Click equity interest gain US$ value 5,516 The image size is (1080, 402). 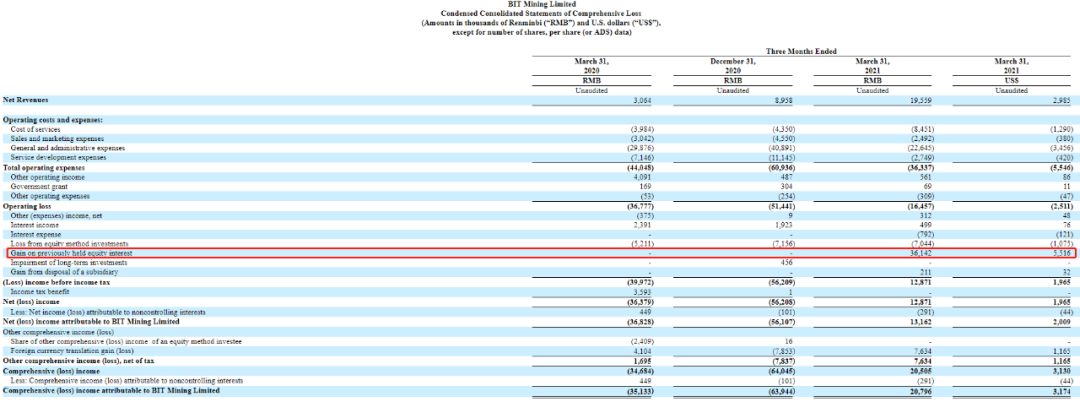tap(1059, 254)
